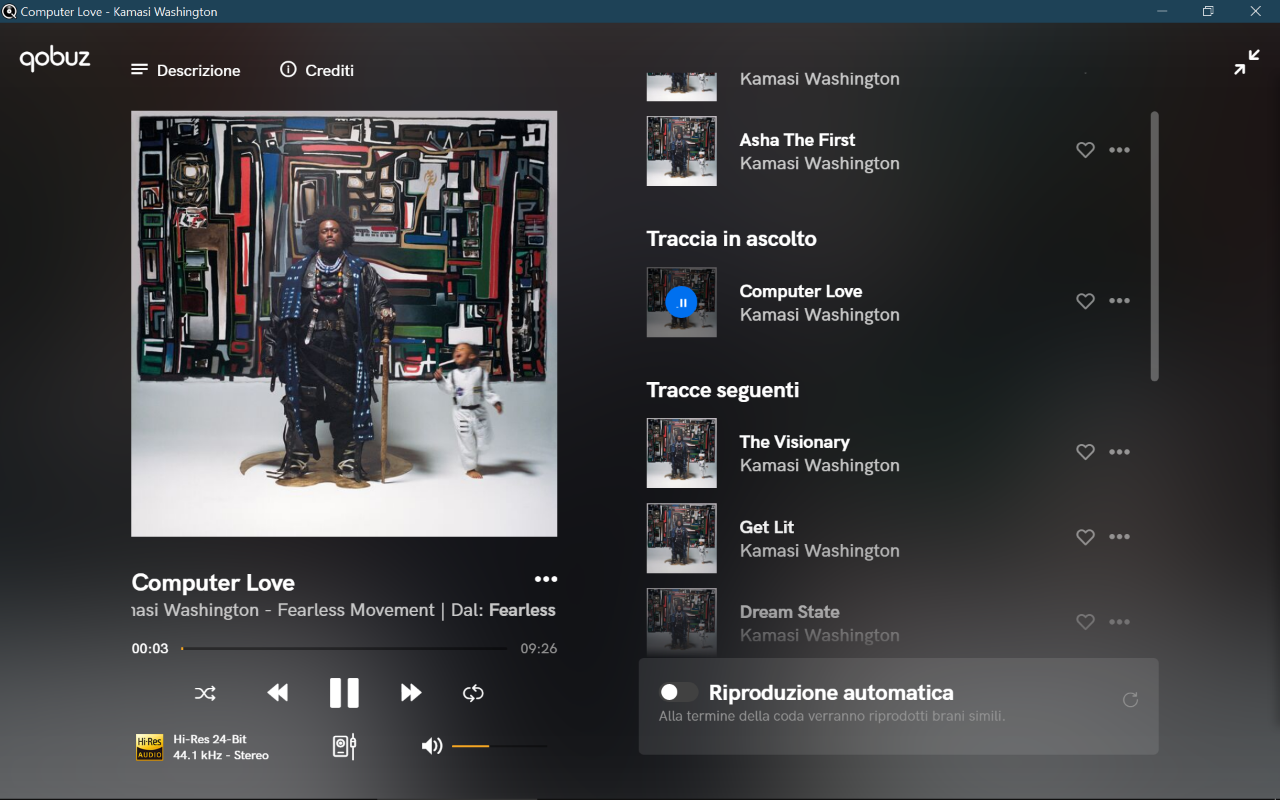Click the Traccia in ascolto heading

coord(732,239)
